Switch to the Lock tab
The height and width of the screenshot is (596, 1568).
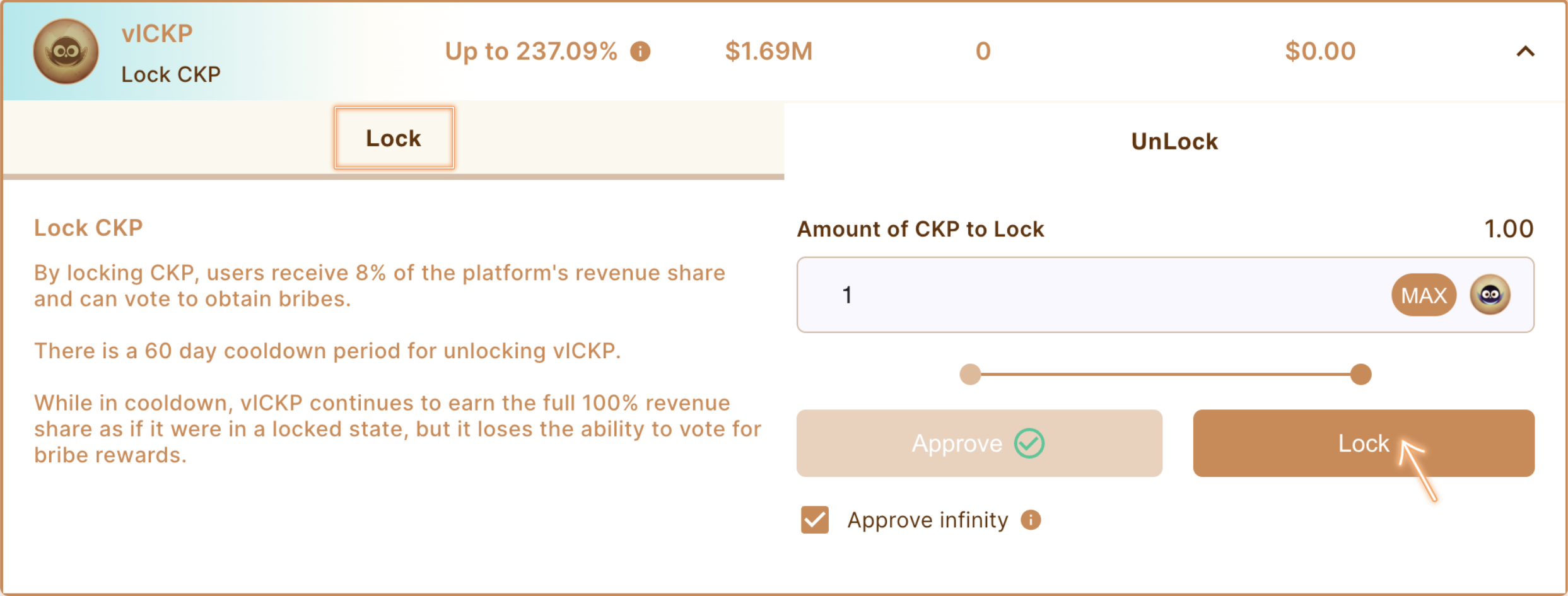[x=394, y=138]
